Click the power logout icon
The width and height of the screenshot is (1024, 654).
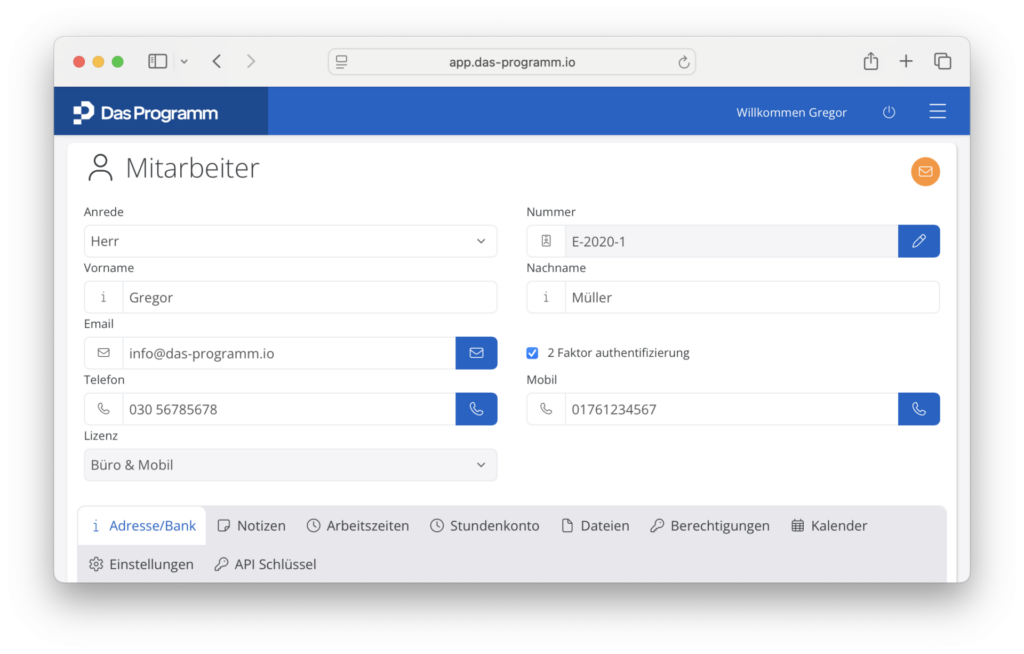pyautogui.click(x=888, y=112)
